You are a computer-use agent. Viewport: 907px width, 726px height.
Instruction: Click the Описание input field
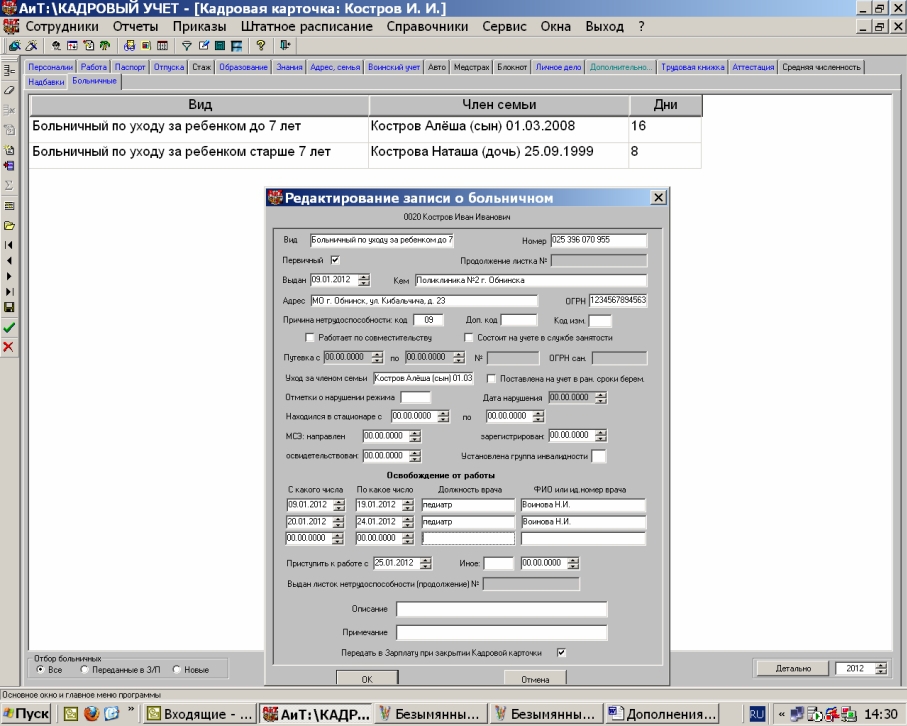(x=502, y=609)
